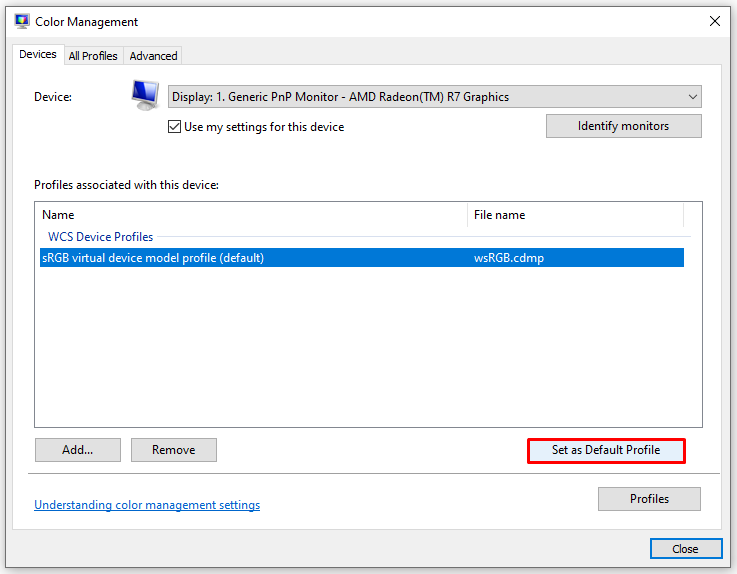This screenshot has width=737, height=574.
Task: Click Set as Default Profile
Action: [x=606, y=450]
